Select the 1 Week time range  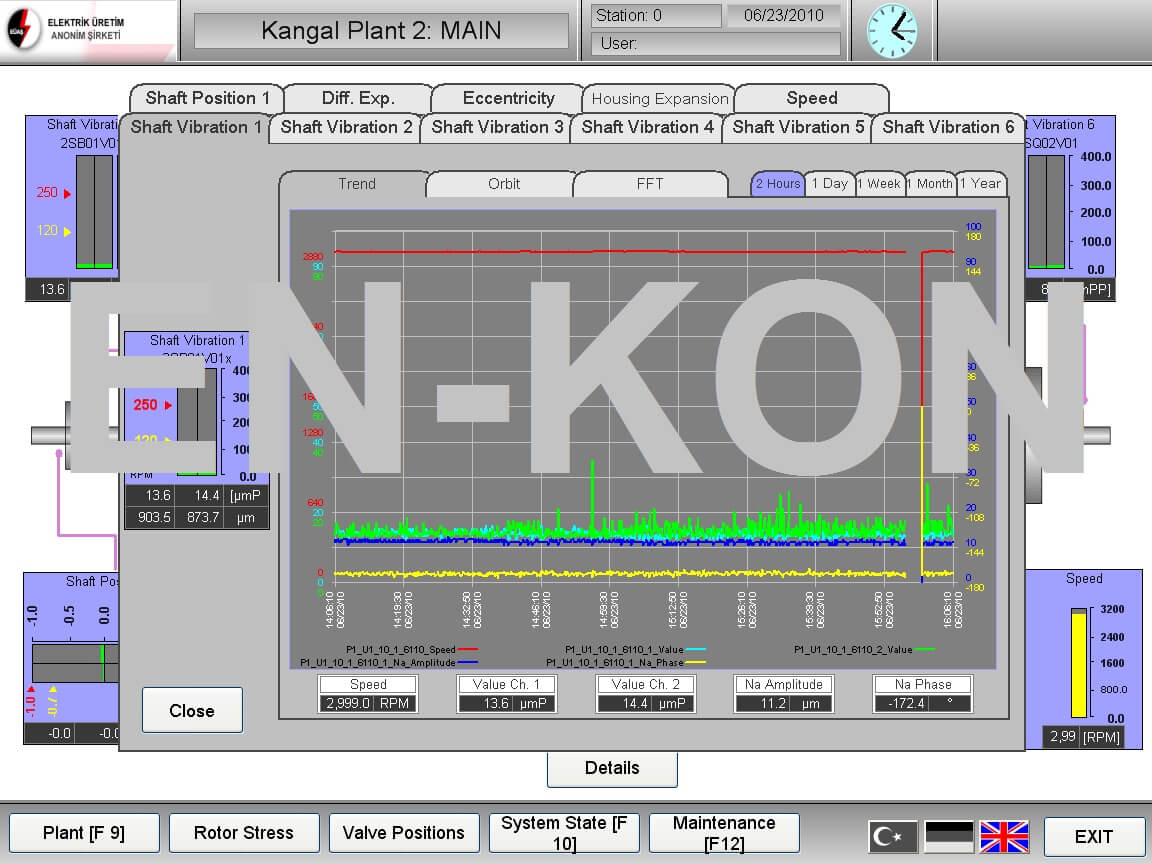point(879,184)
